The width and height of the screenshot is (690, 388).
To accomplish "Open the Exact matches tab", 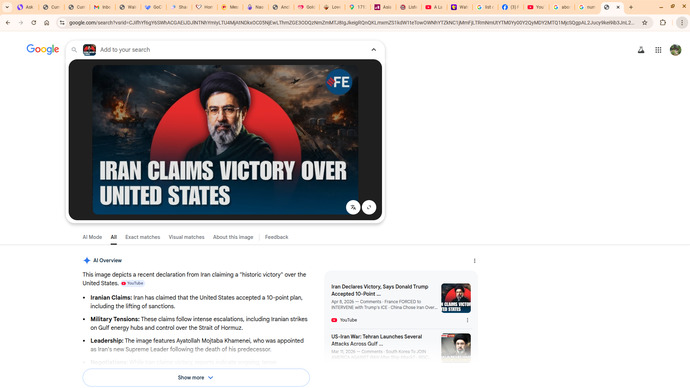I will [x=143, y=237].
